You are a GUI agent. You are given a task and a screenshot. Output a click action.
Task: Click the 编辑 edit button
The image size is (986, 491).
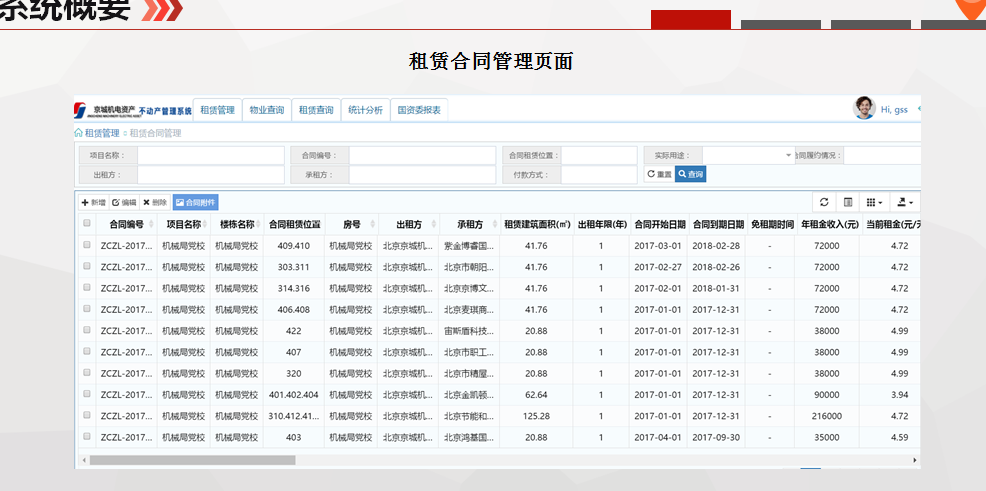(x=124, y=202)
